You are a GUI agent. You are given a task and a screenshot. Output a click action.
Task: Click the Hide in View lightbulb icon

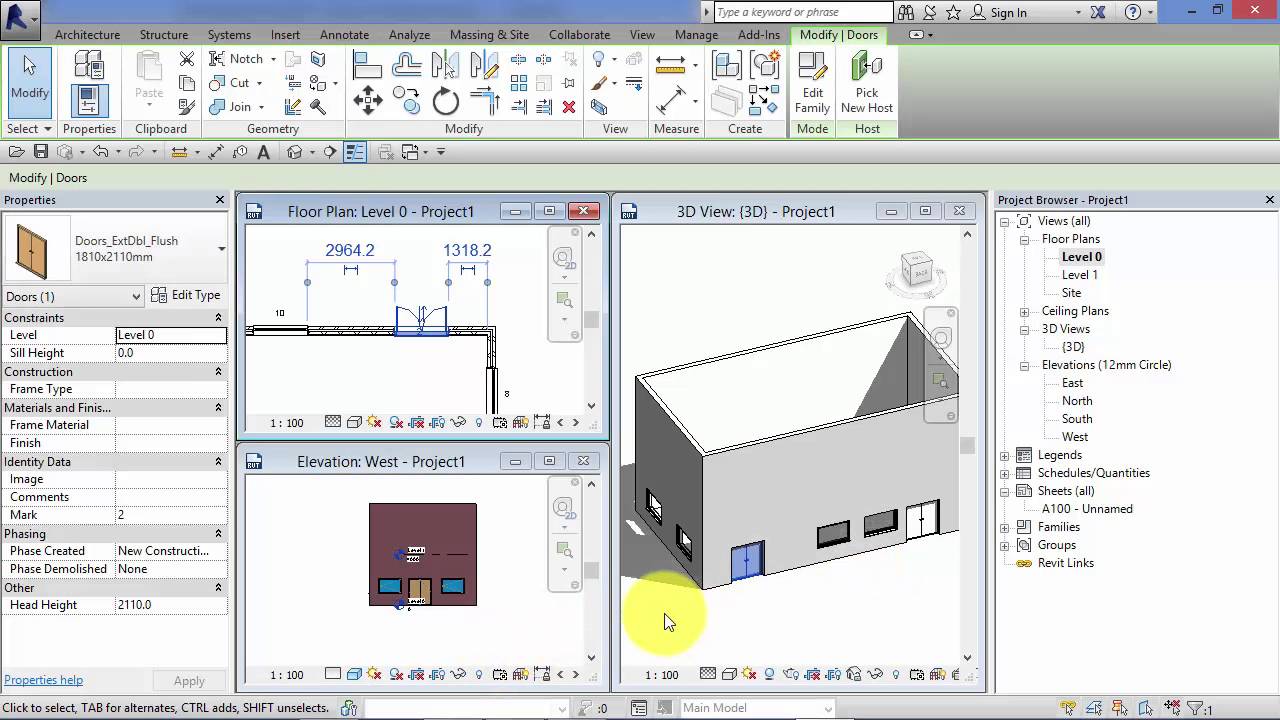(598, 59)
